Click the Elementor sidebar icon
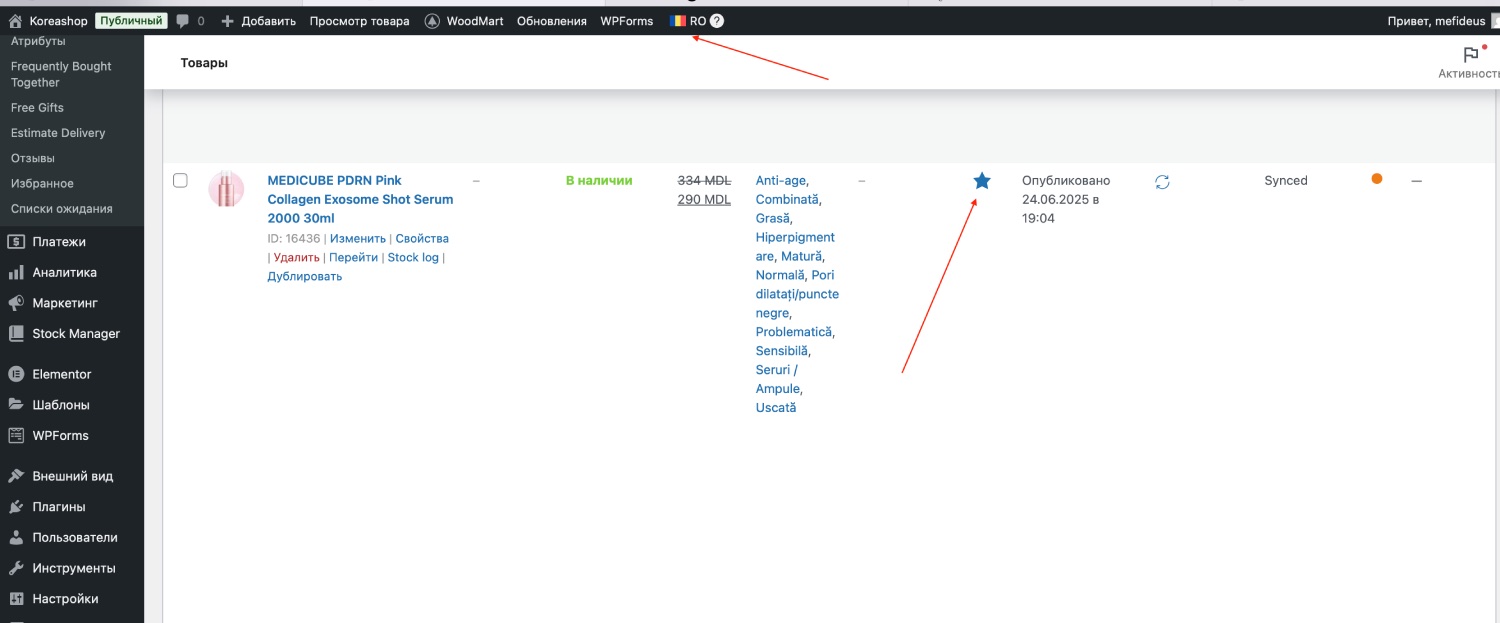1500x623 pixels. point(16,374)
